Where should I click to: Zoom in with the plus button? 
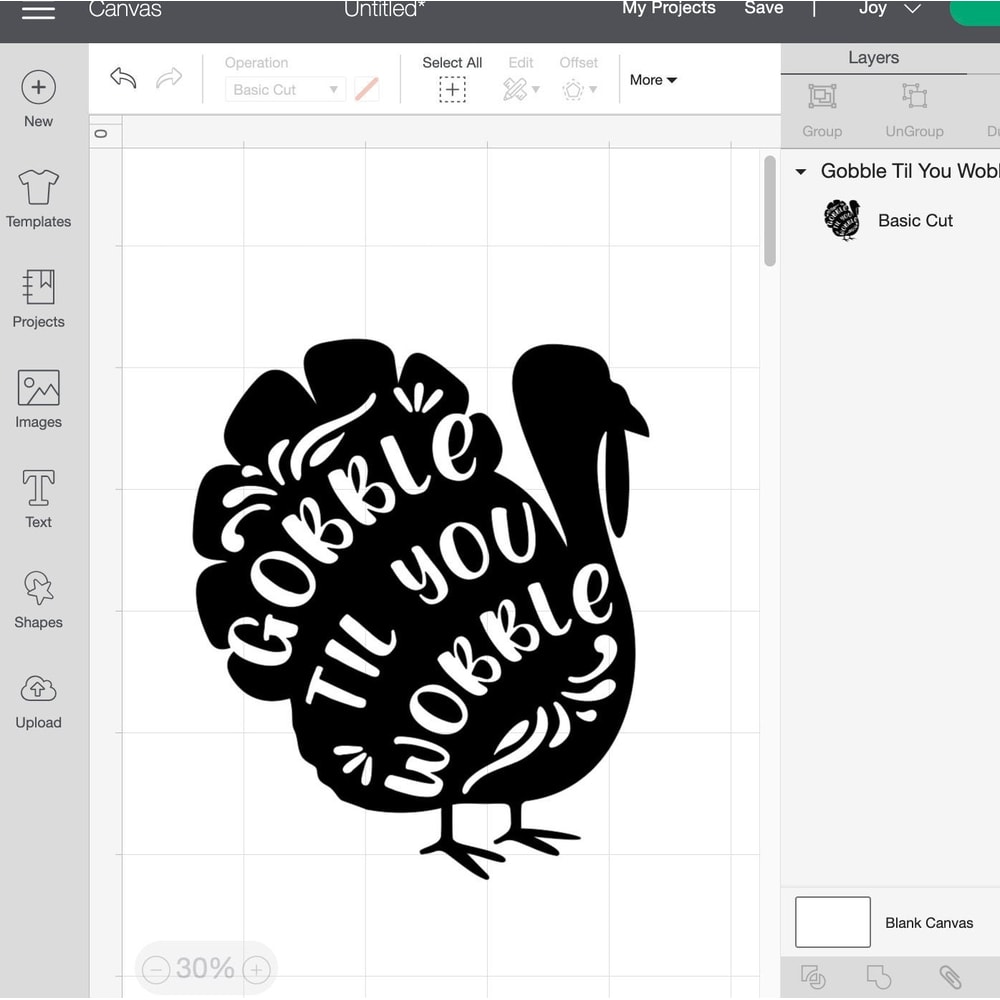coord(255,968)
